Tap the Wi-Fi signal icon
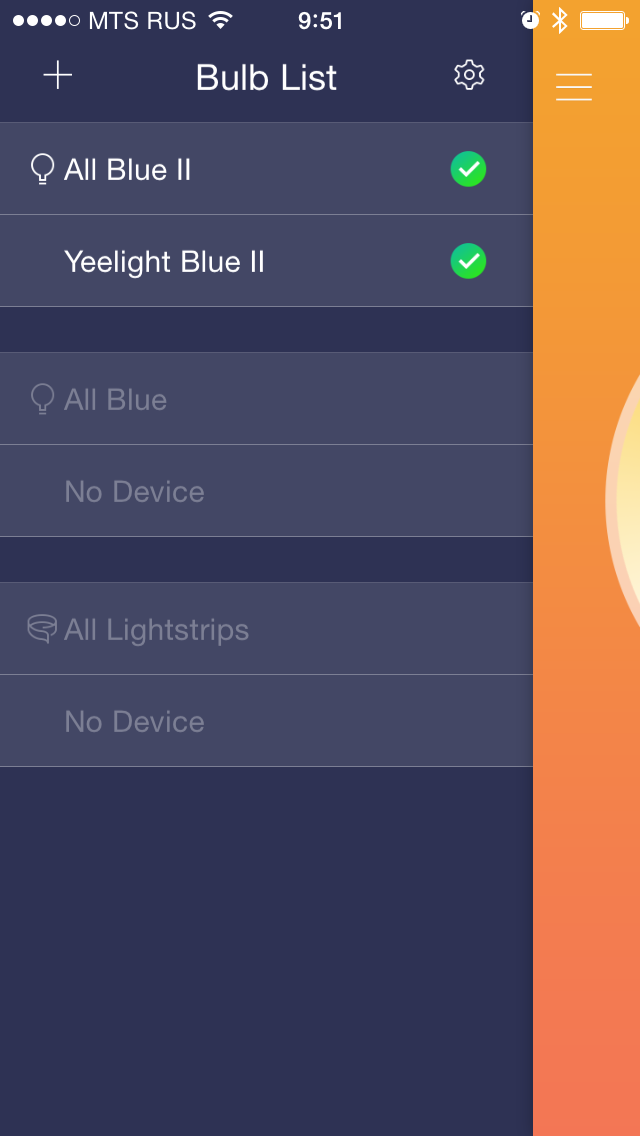 (x=220, y=20)
